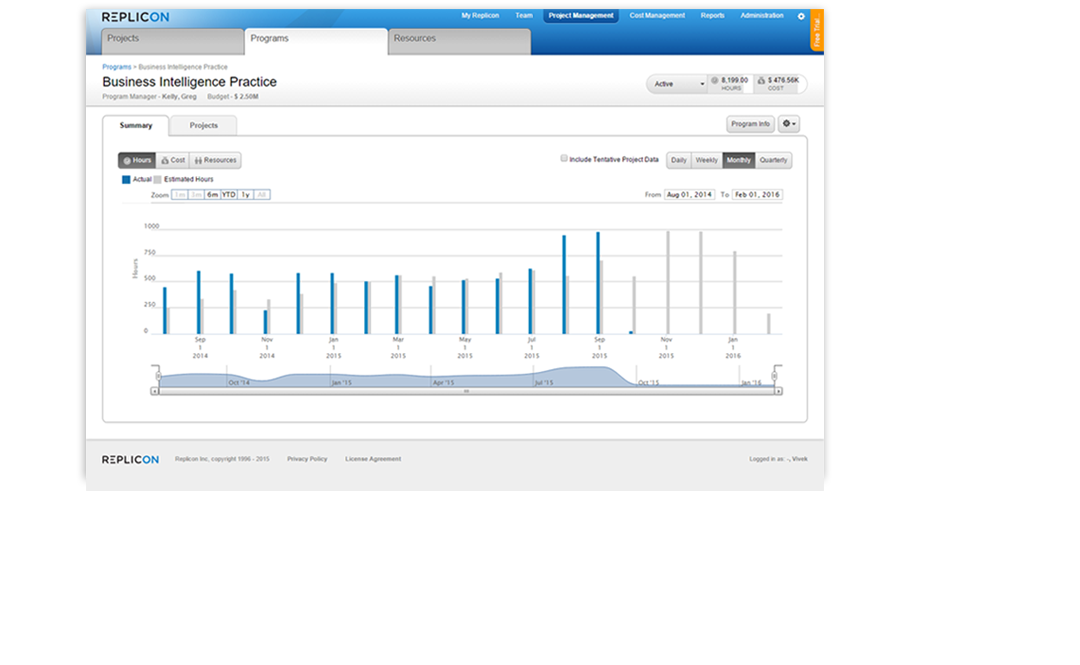Viewport: 1080px width, 665px height.
Task: Select Weekly time granularity
Action: click(707, 161)
